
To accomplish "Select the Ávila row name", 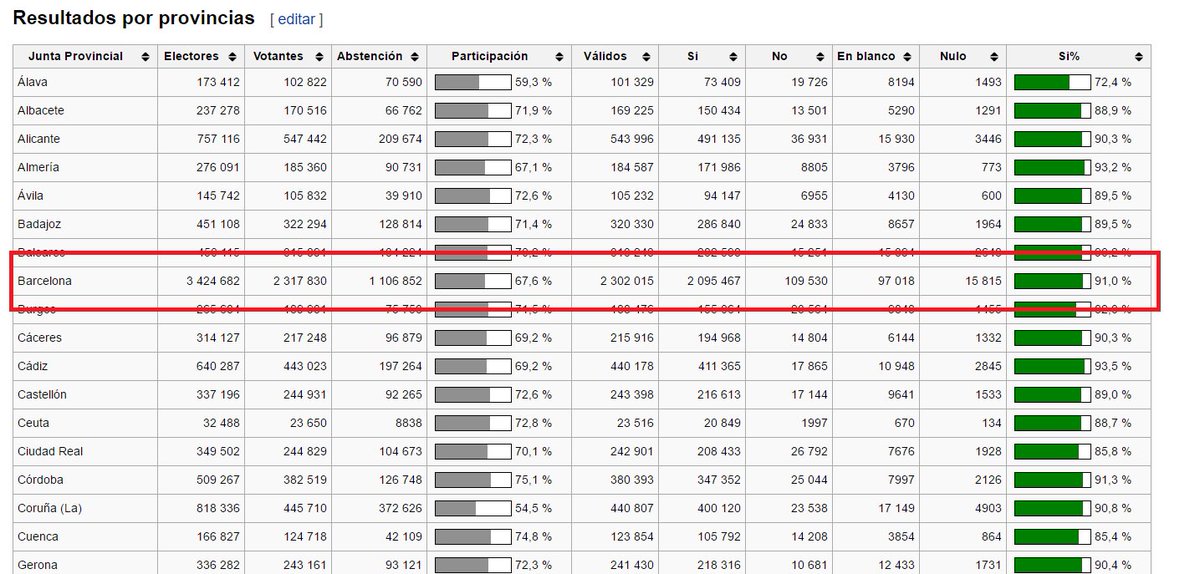I will point(31,195).
